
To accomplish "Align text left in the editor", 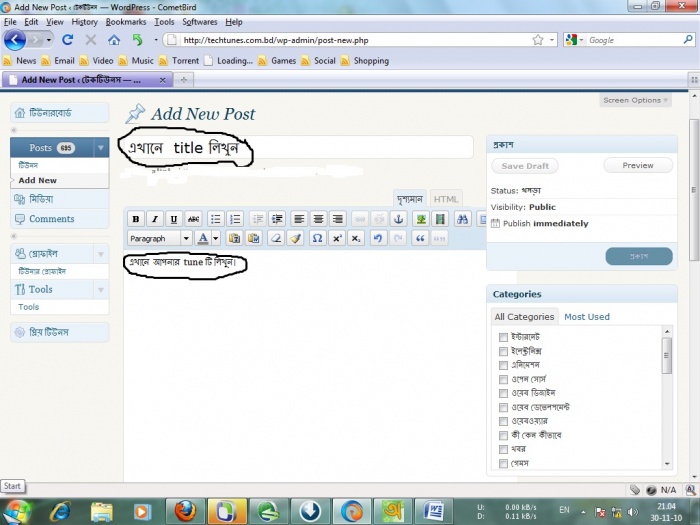I will coord(299,219).
